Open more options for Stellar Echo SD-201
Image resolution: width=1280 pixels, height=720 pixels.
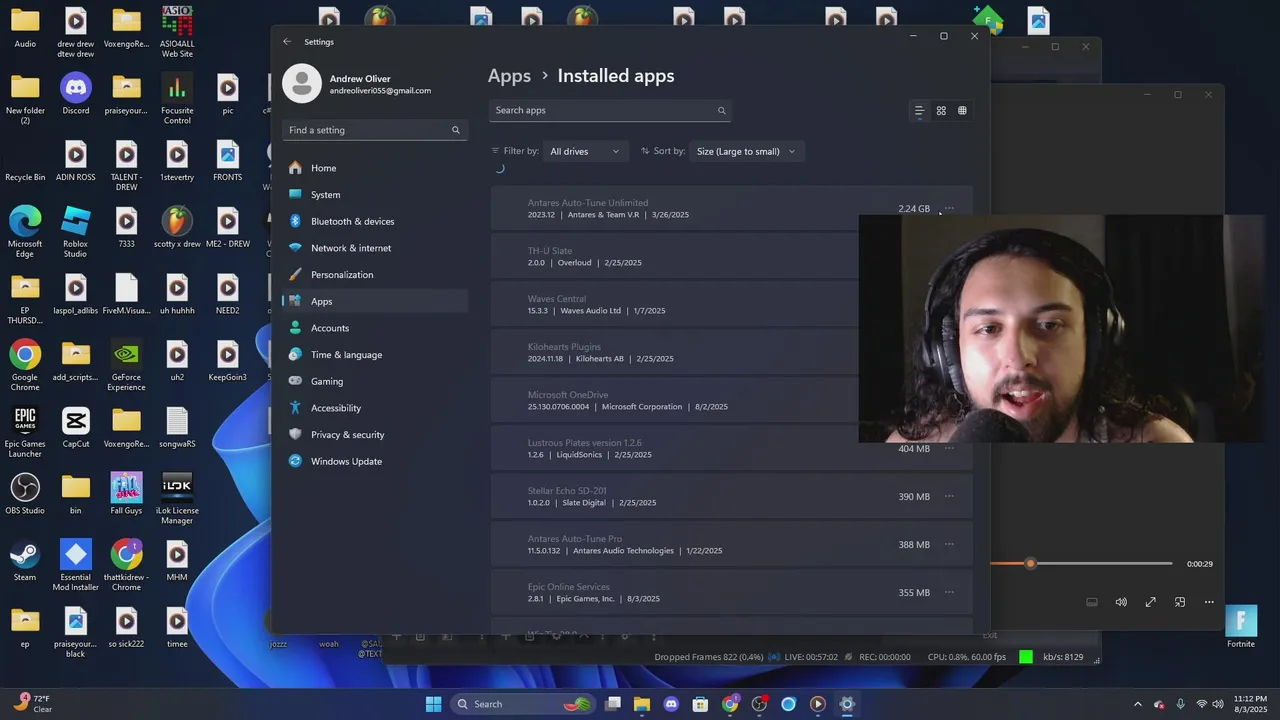[949, 497]
